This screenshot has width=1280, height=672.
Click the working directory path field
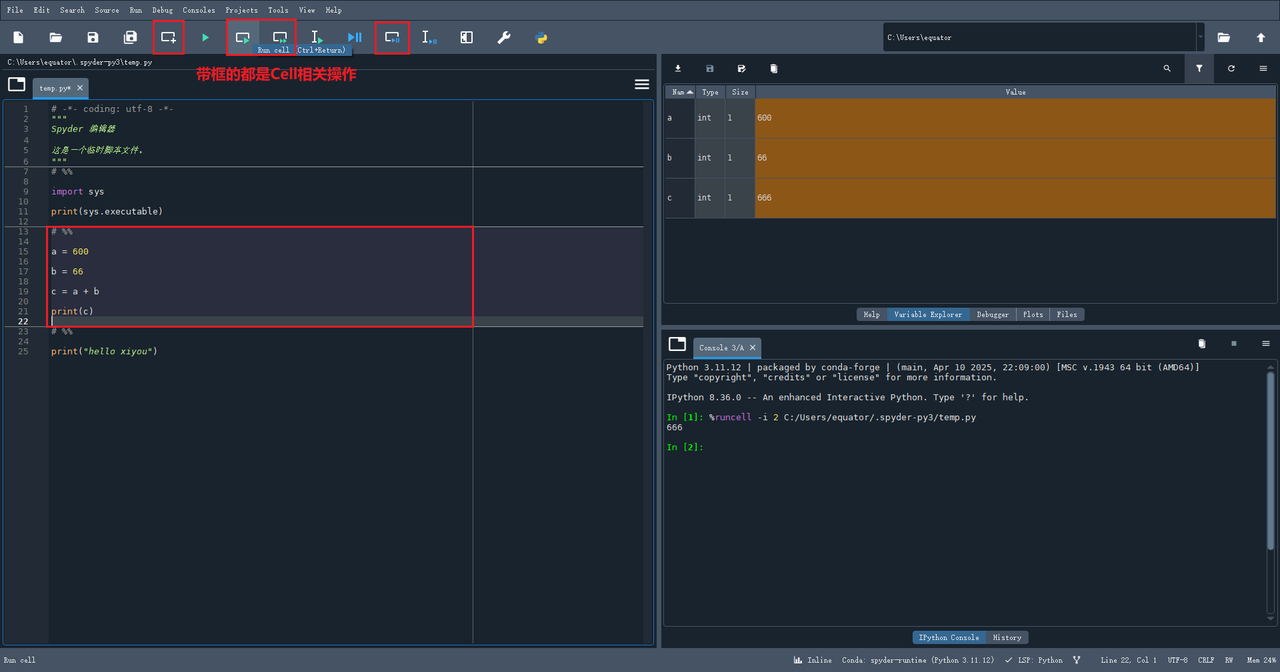coord(1039,37)
